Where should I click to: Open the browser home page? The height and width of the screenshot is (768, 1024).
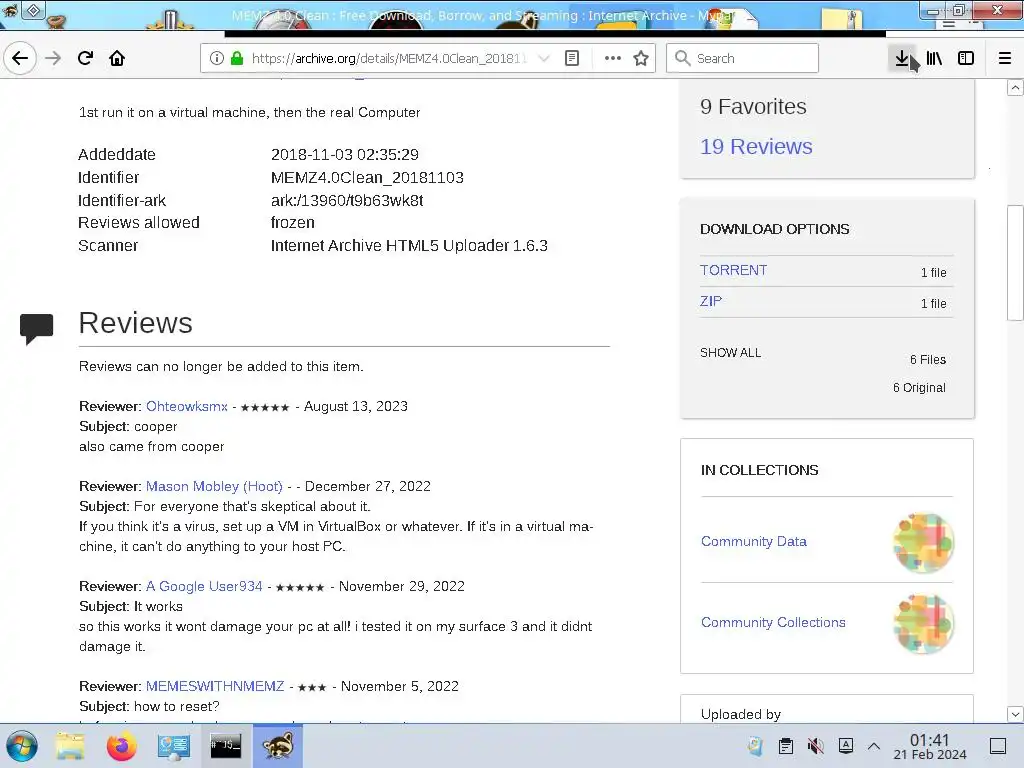coord(117,58)
